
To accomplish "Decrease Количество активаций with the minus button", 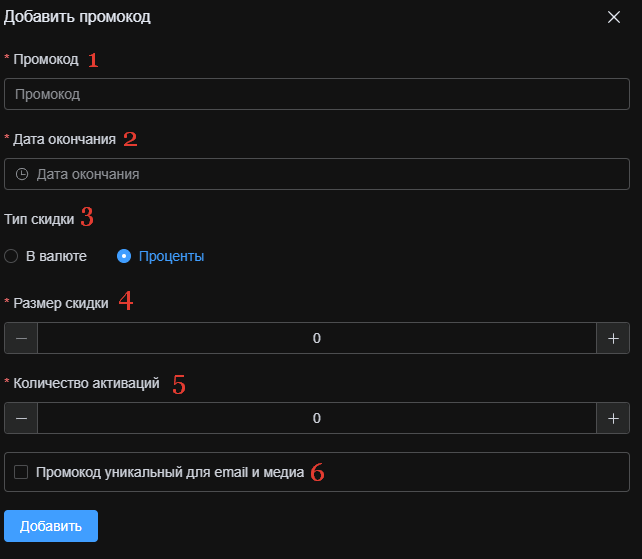I will tap(21, 418).
